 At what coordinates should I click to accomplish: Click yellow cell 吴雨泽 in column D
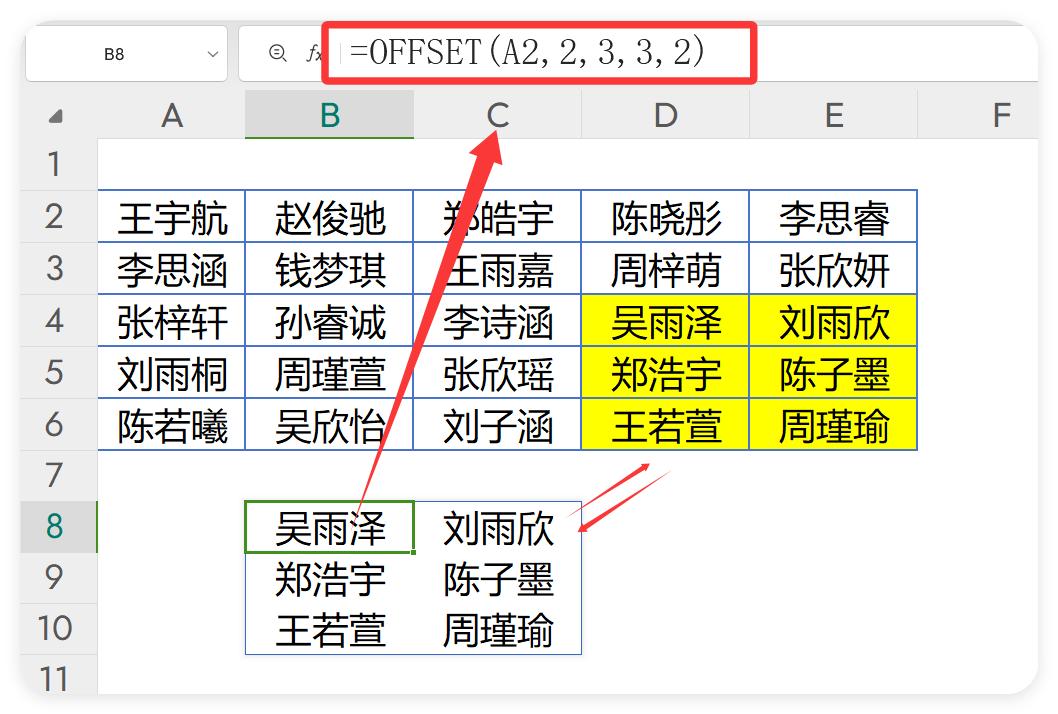[665, 321]
